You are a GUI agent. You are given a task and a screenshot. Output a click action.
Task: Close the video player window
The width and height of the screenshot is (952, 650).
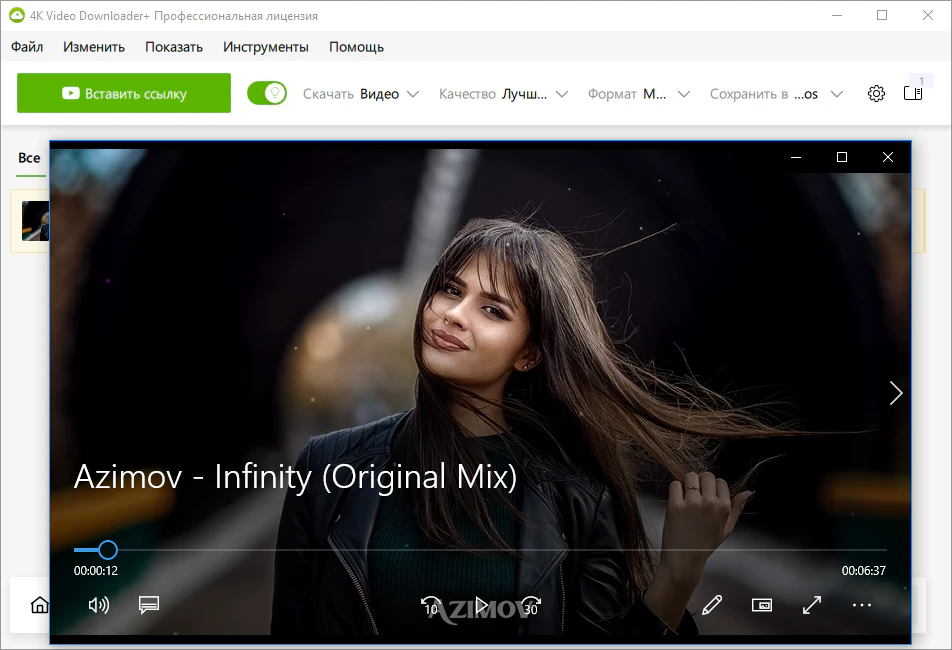click(888, 157)
